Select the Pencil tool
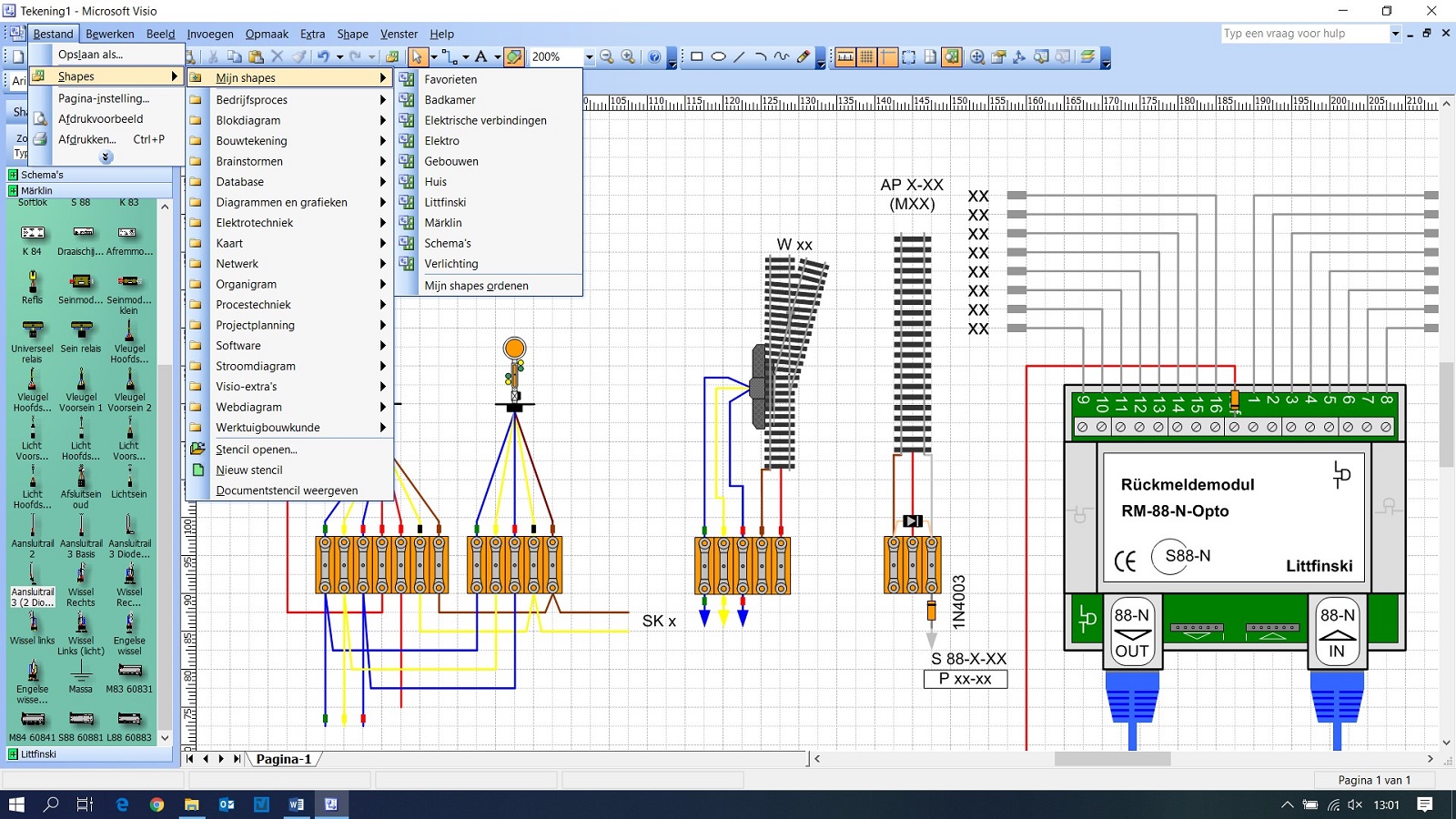This screenshot has height=819, width=1456. coord(803,56)
